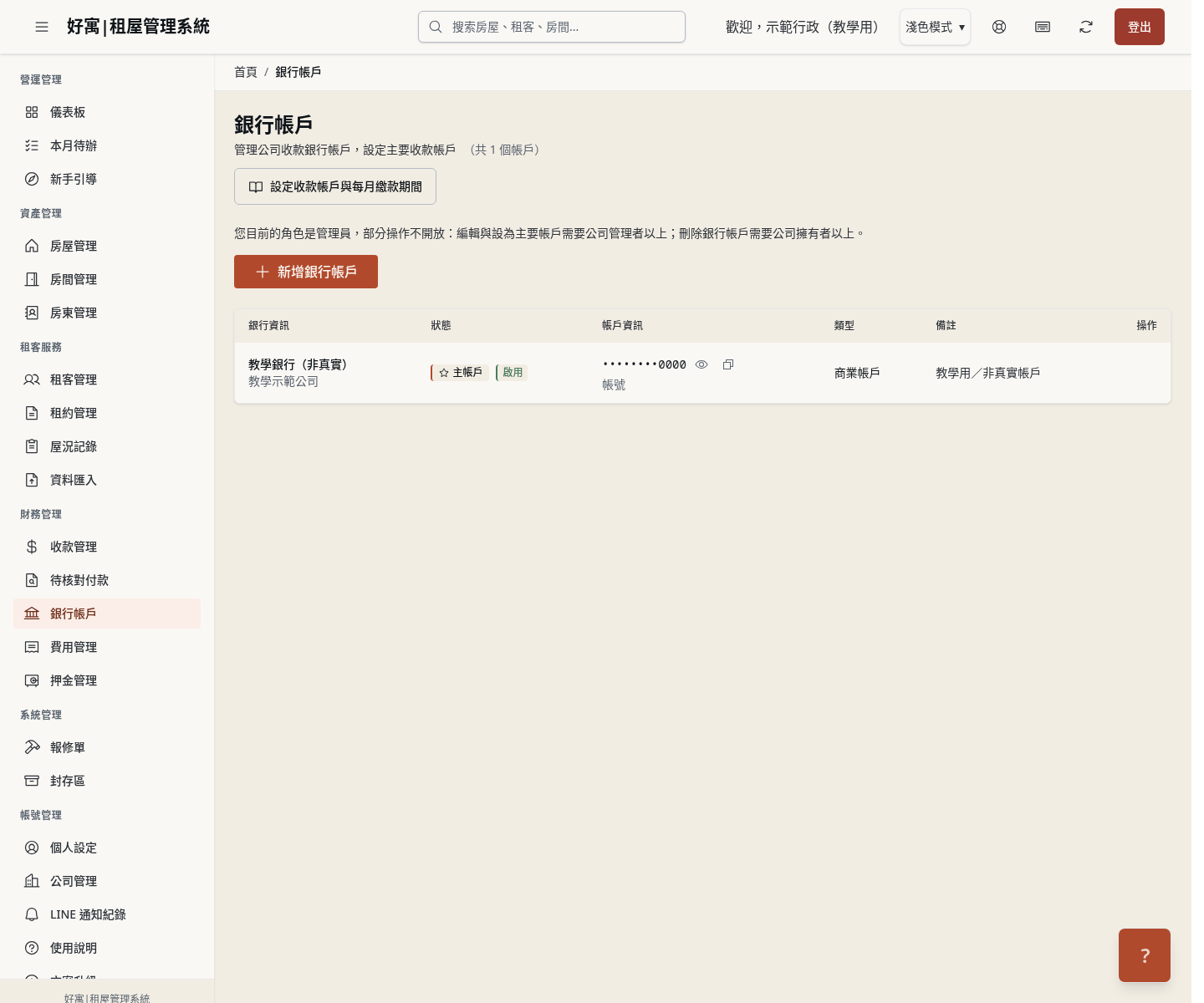Viewport: 1204px width, 1003px height.
Task: Click the 主帳戶 status badge
Action: (x=460, y=373)
